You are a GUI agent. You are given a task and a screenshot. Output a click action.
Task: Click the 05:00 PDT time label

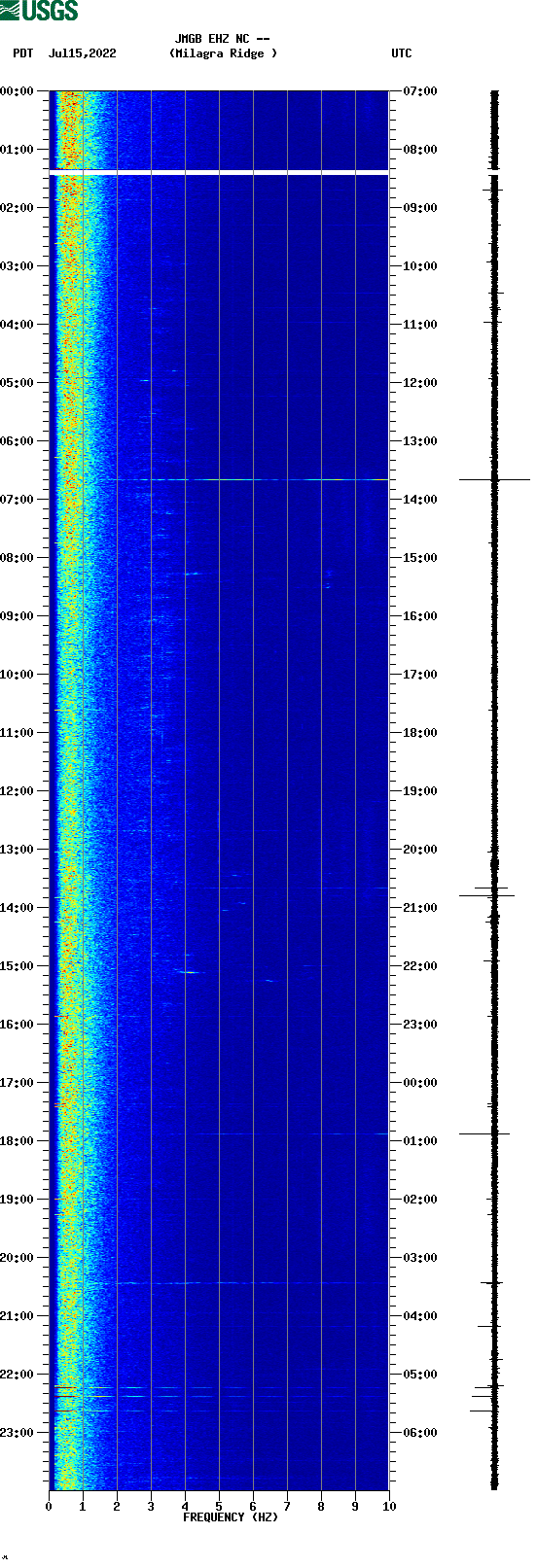pyautogui.click(x=18, y=383)
